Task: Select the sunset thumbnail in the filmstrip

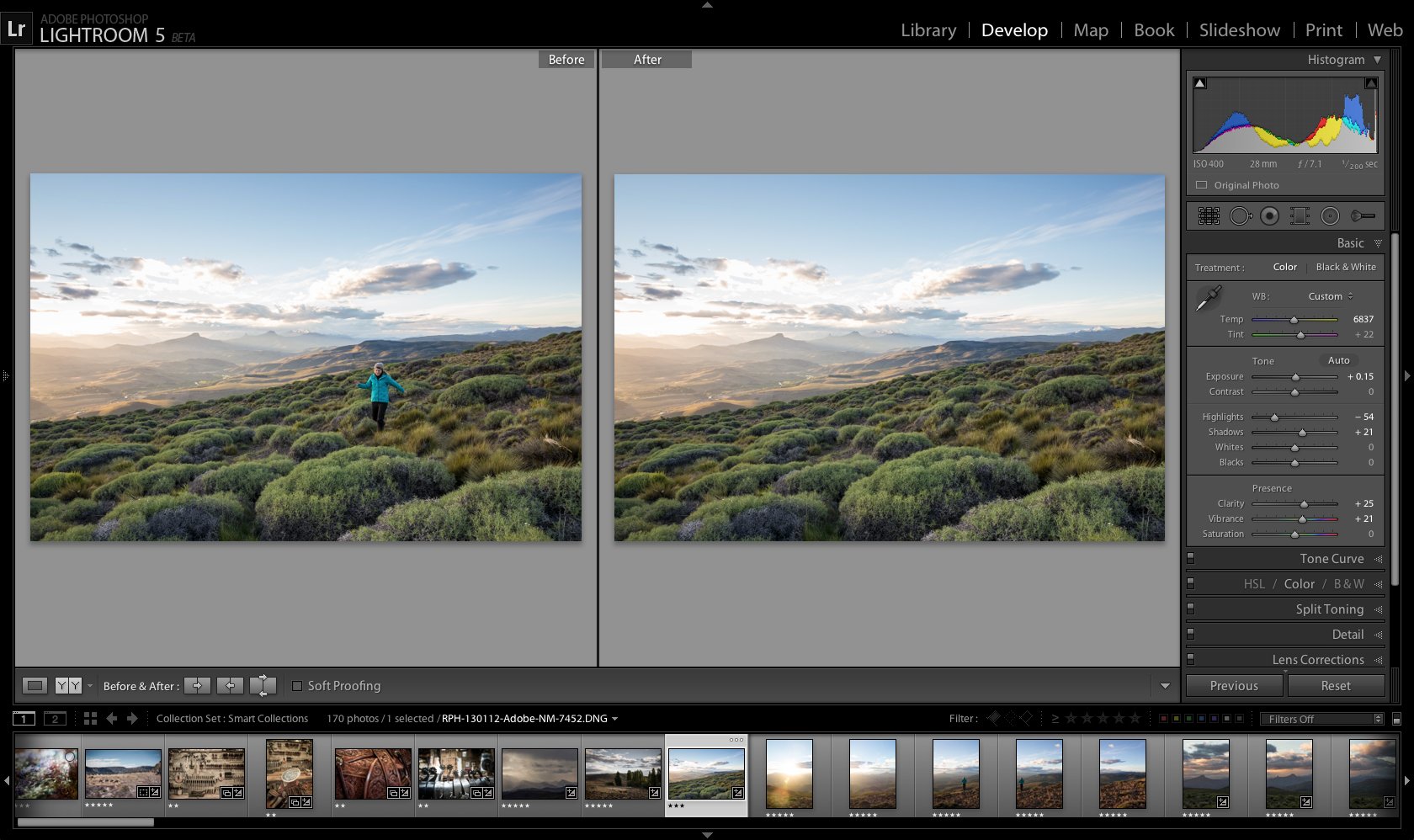Action: (x=789, y=772)
